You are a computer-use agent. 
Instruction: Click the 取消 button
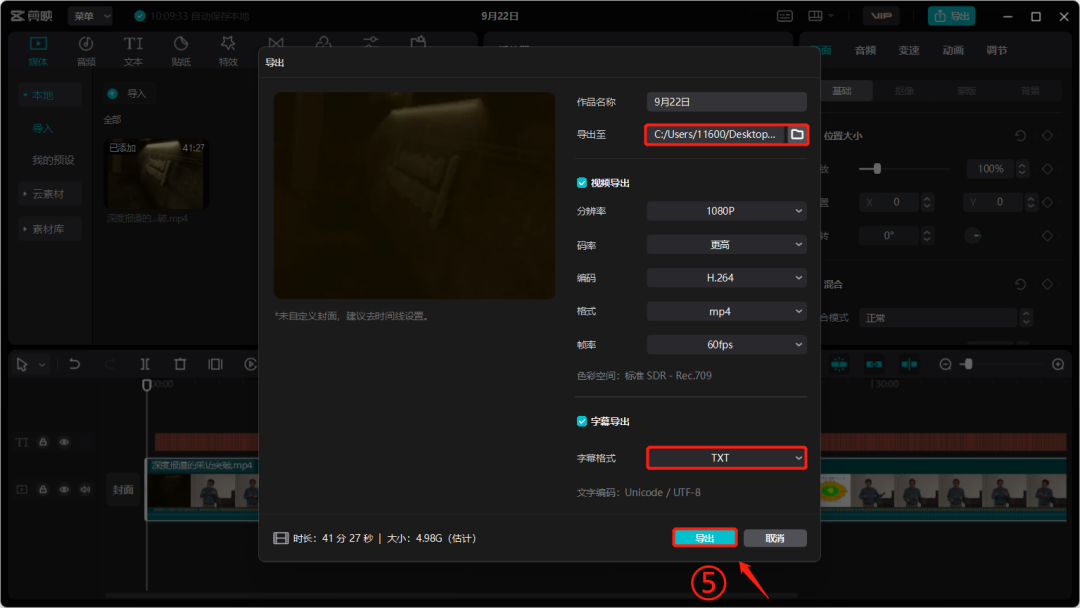[775, 538]
